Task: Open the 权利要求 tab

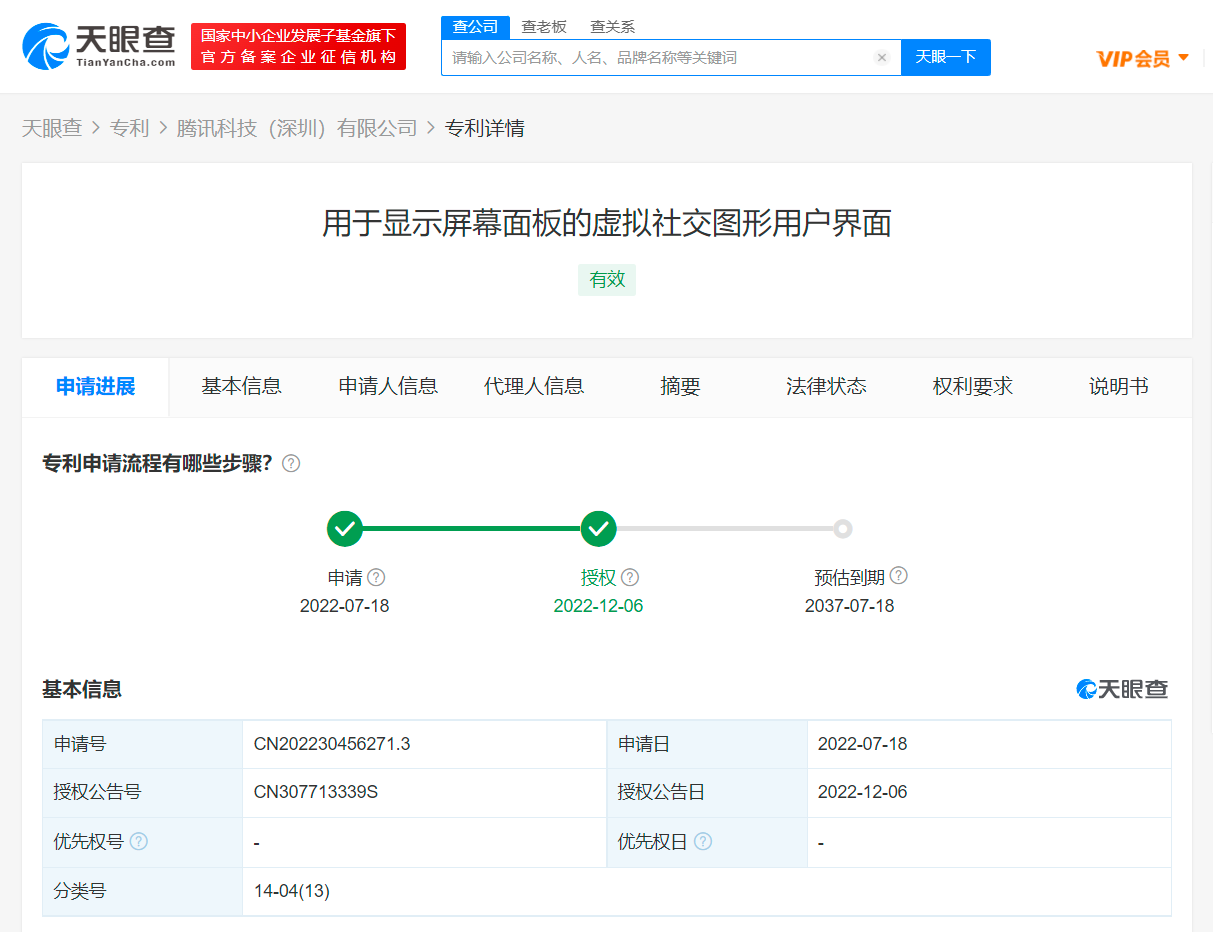Action: coord(972,387)
